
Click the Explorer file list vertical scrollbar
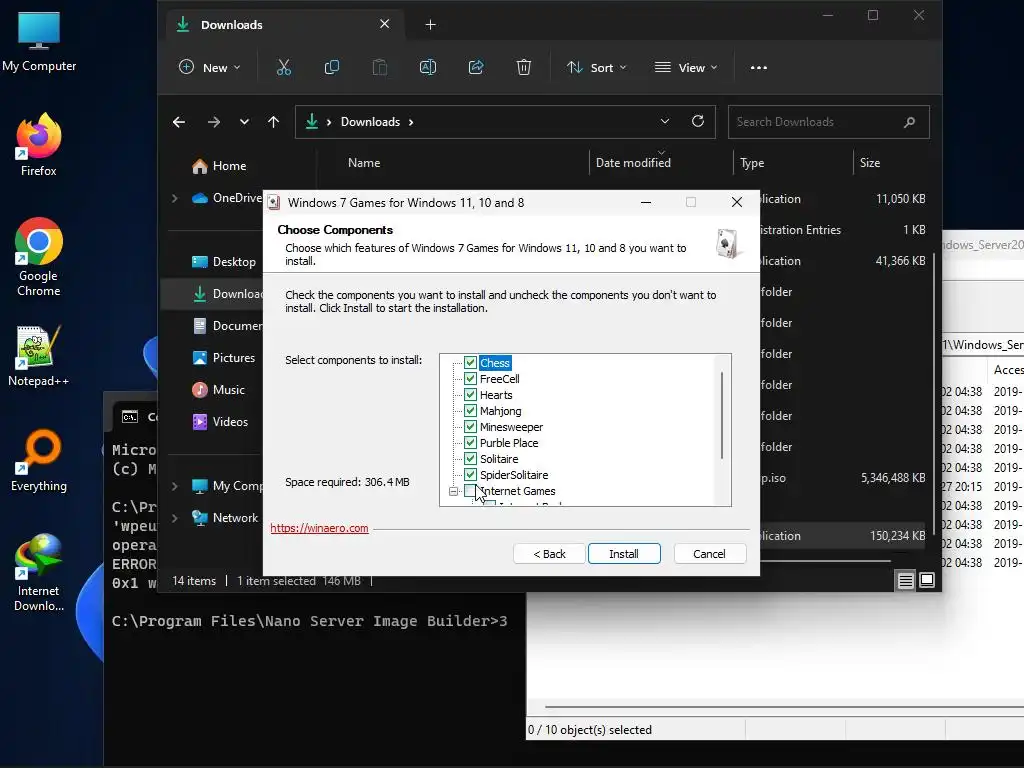point(935,392)
